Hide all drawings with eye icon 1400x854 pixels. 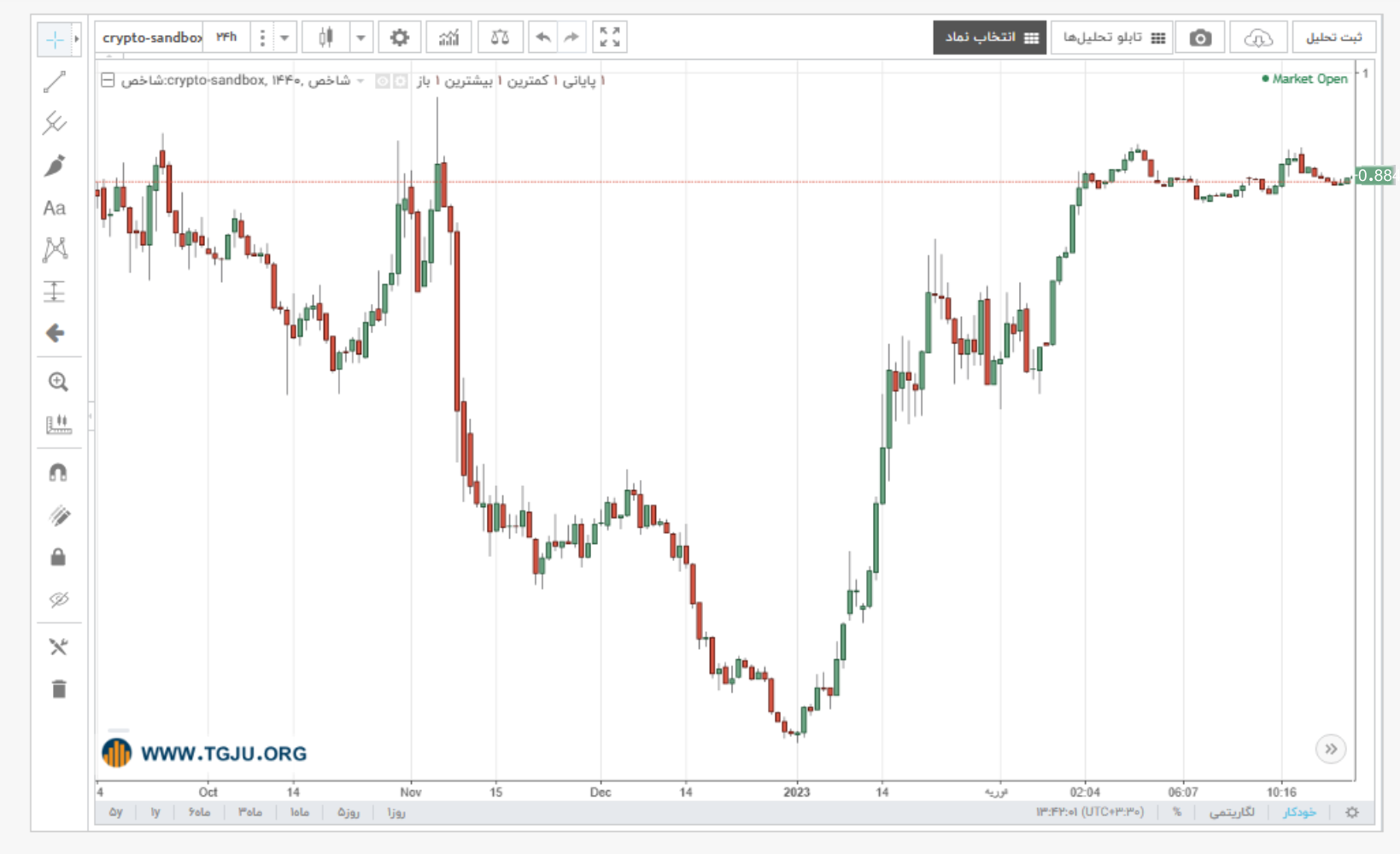point(58,600)
